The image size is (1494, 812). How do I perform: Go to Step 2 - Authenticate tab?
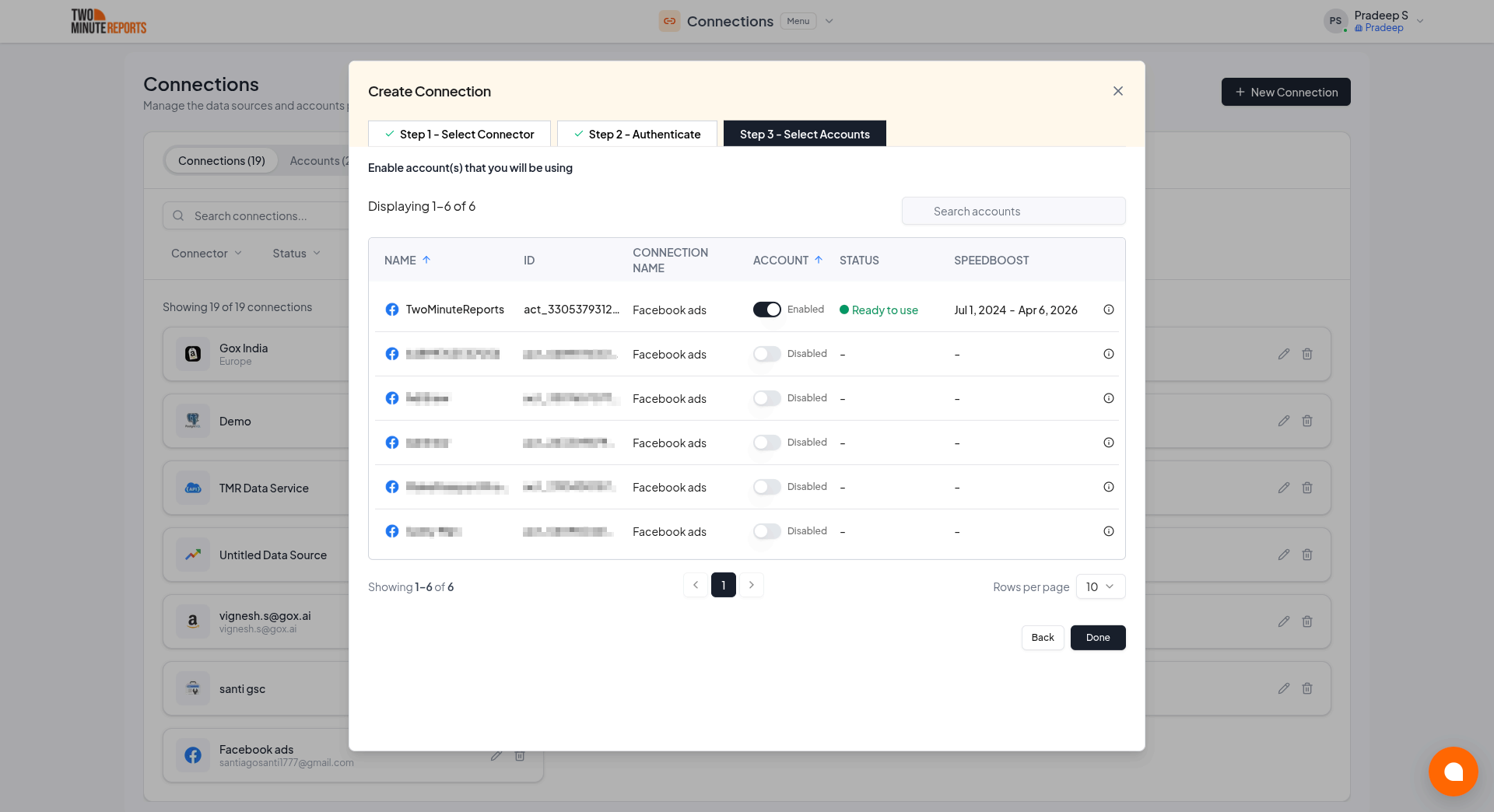coord(637,134)
